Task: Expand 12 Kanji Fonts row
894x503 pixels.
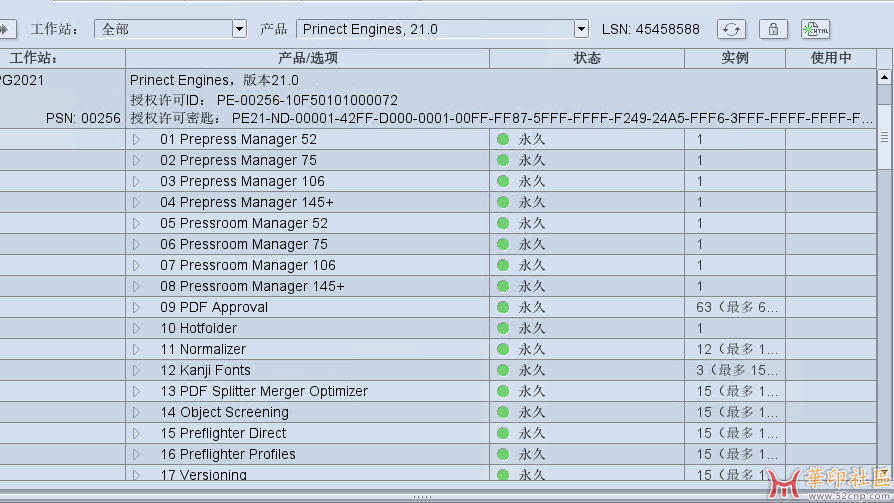Action: 136,370
